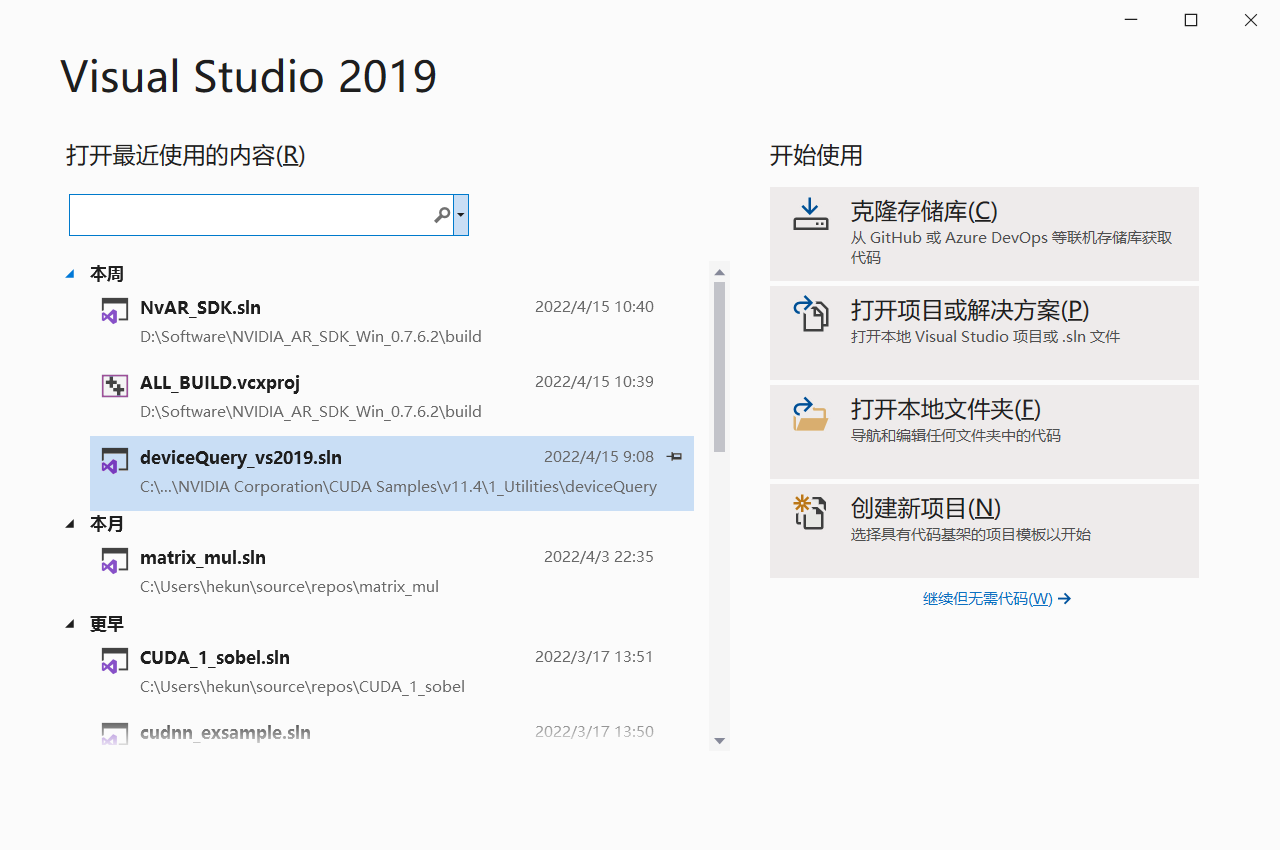
Task: Open recent cudnn_exsample.sln entry
Action: (392, 733)
